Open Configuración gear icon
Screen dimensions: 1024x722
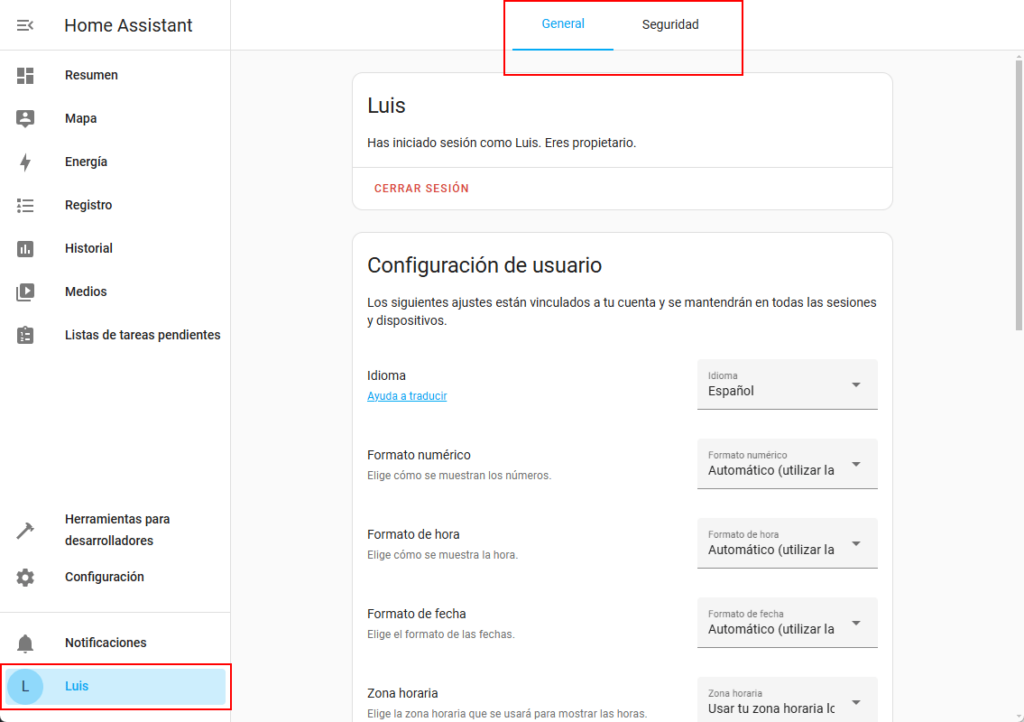click(x=25, y=577)
